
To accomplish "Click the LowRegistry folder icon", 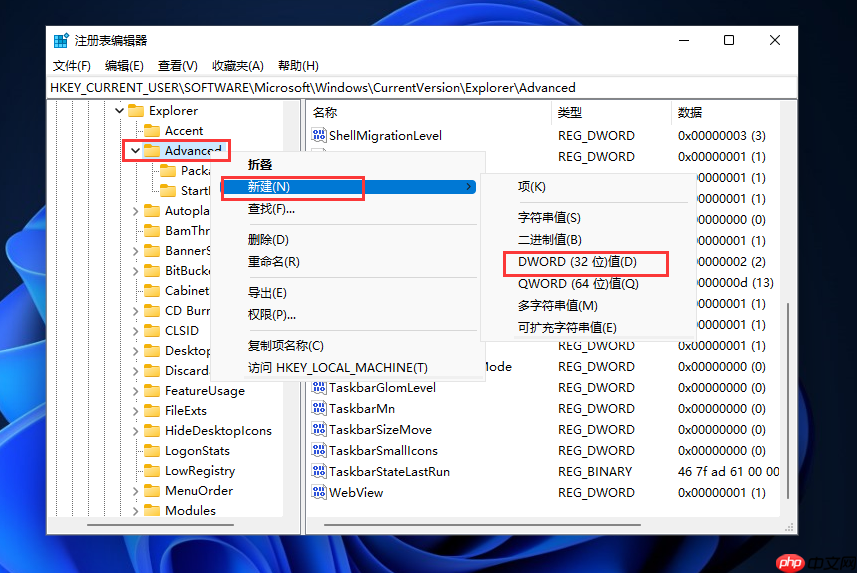I will (151, 471).
